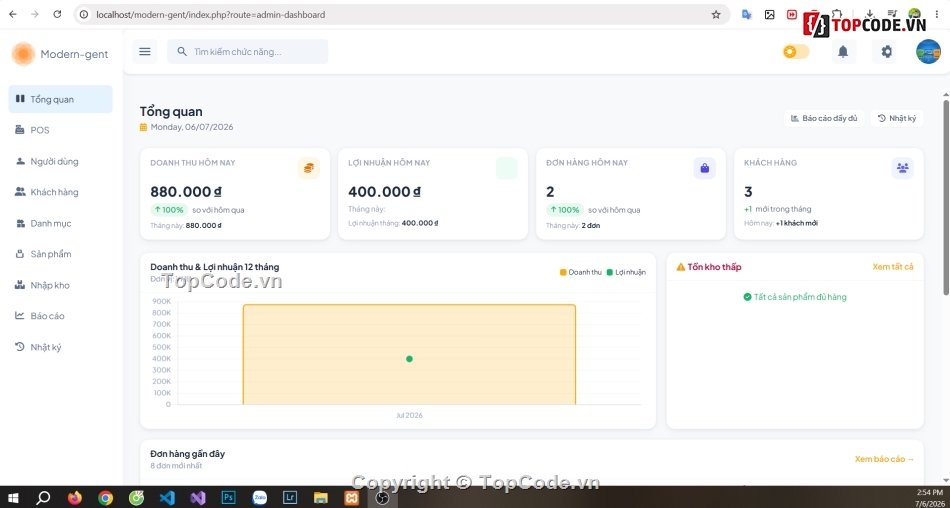Go back using the browser back arrow
Viewport: 950px width, 508px height.
[x=13, y=15]
